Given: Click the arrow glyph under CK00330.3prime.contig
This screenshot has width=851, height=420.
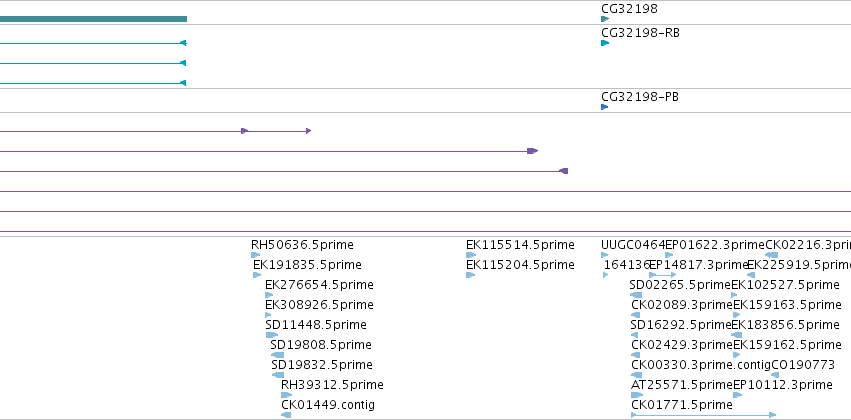Looking at the screenshot, I should pos(637,375).
